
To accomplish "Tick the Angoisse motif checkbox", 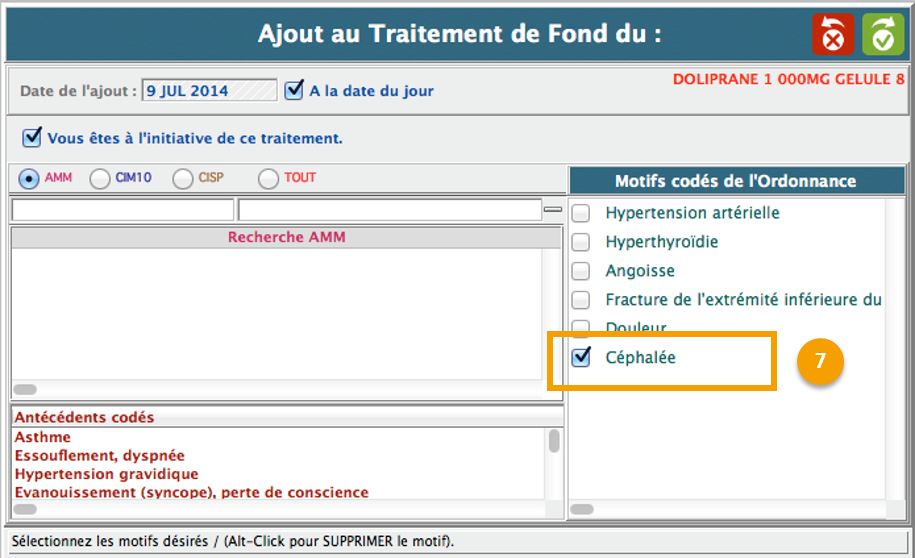I will pyautogui.click(x=581, y=271).
